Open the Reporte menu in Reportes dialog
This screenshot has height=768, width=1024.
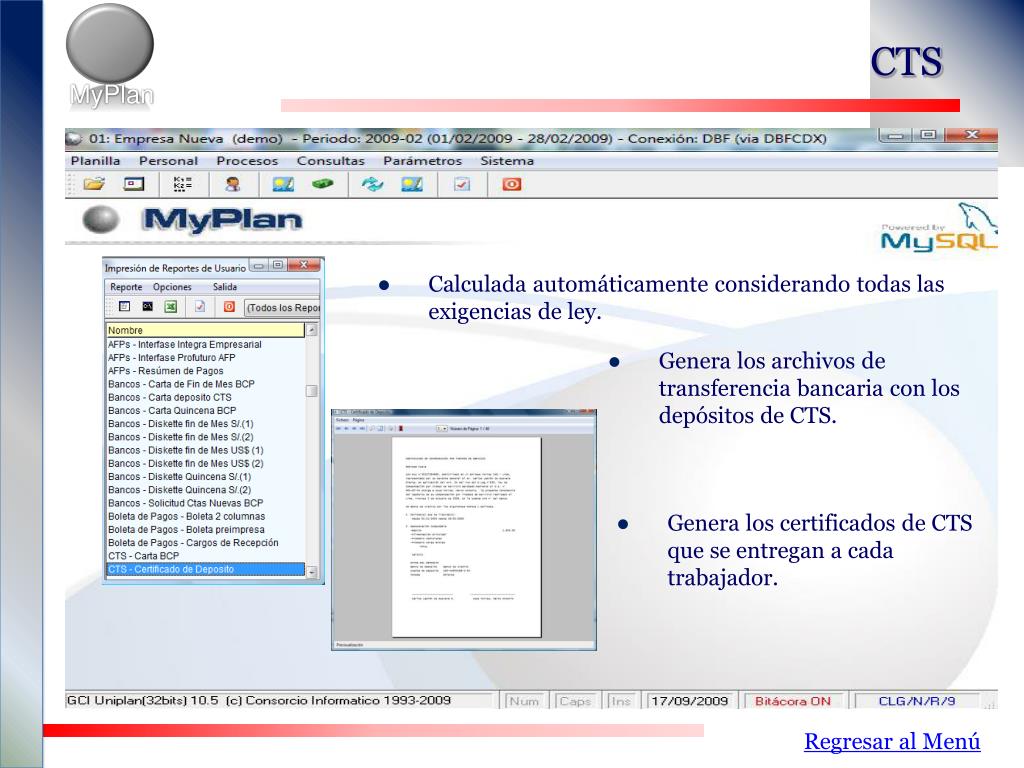[x=126, y=287]
